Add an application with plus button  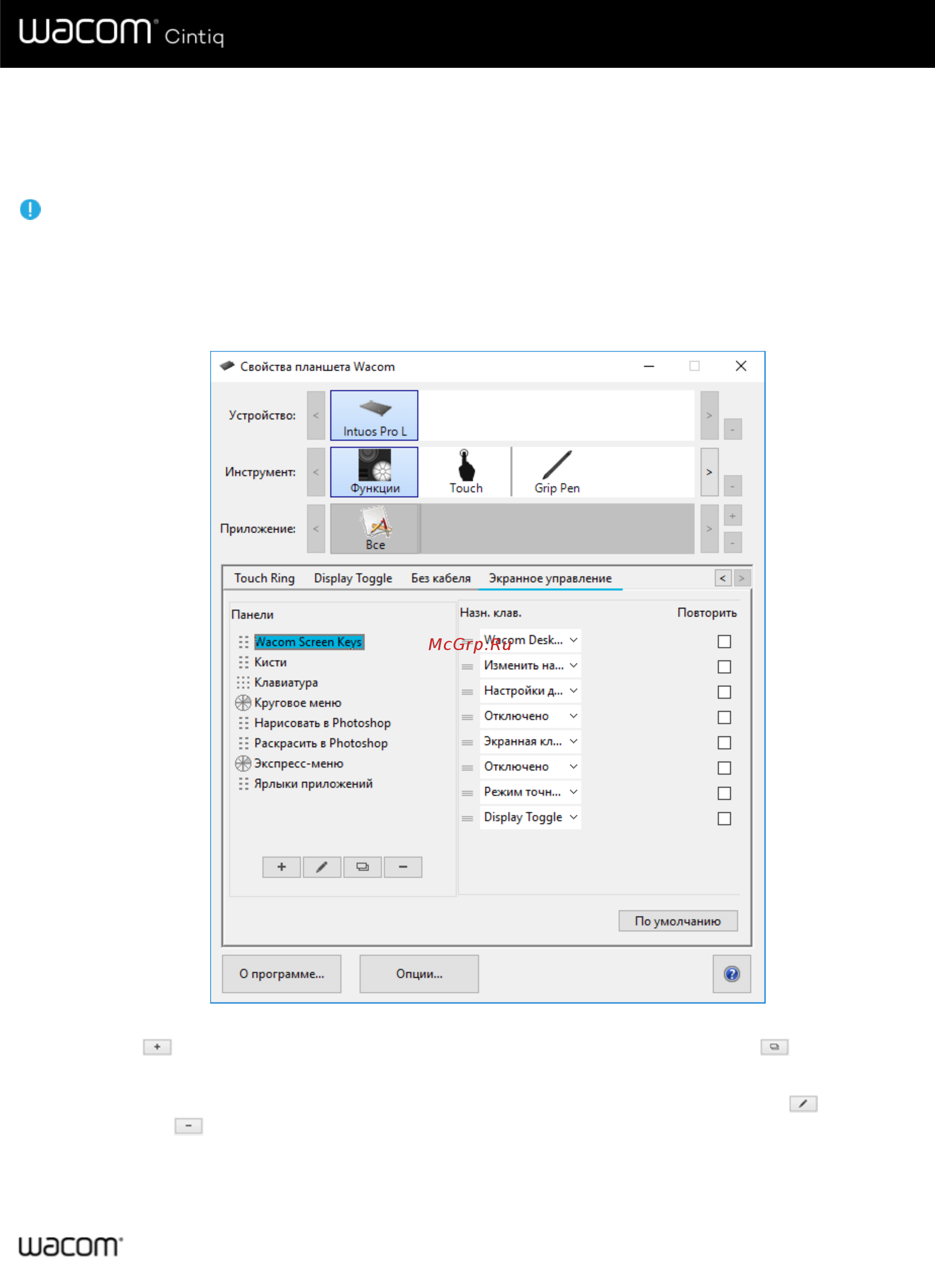(732, 516)
